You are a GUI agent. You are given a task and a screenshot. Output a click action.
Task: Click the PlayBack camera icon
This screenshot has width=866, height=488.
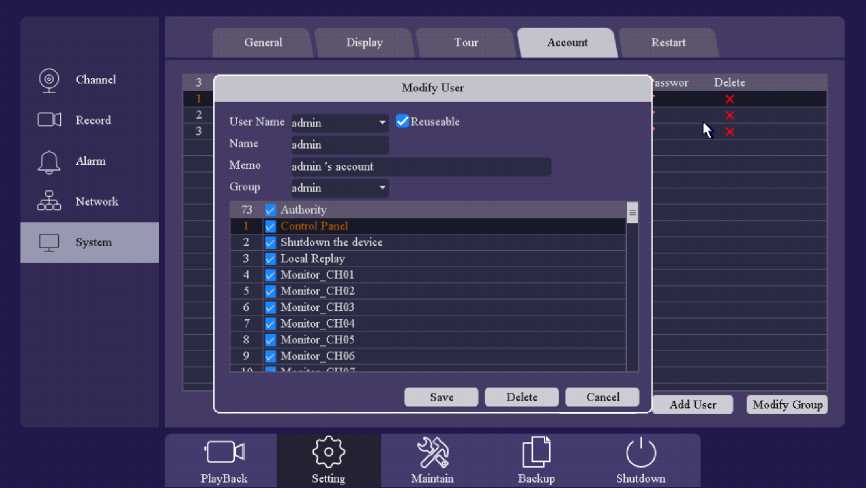point(224,453)
